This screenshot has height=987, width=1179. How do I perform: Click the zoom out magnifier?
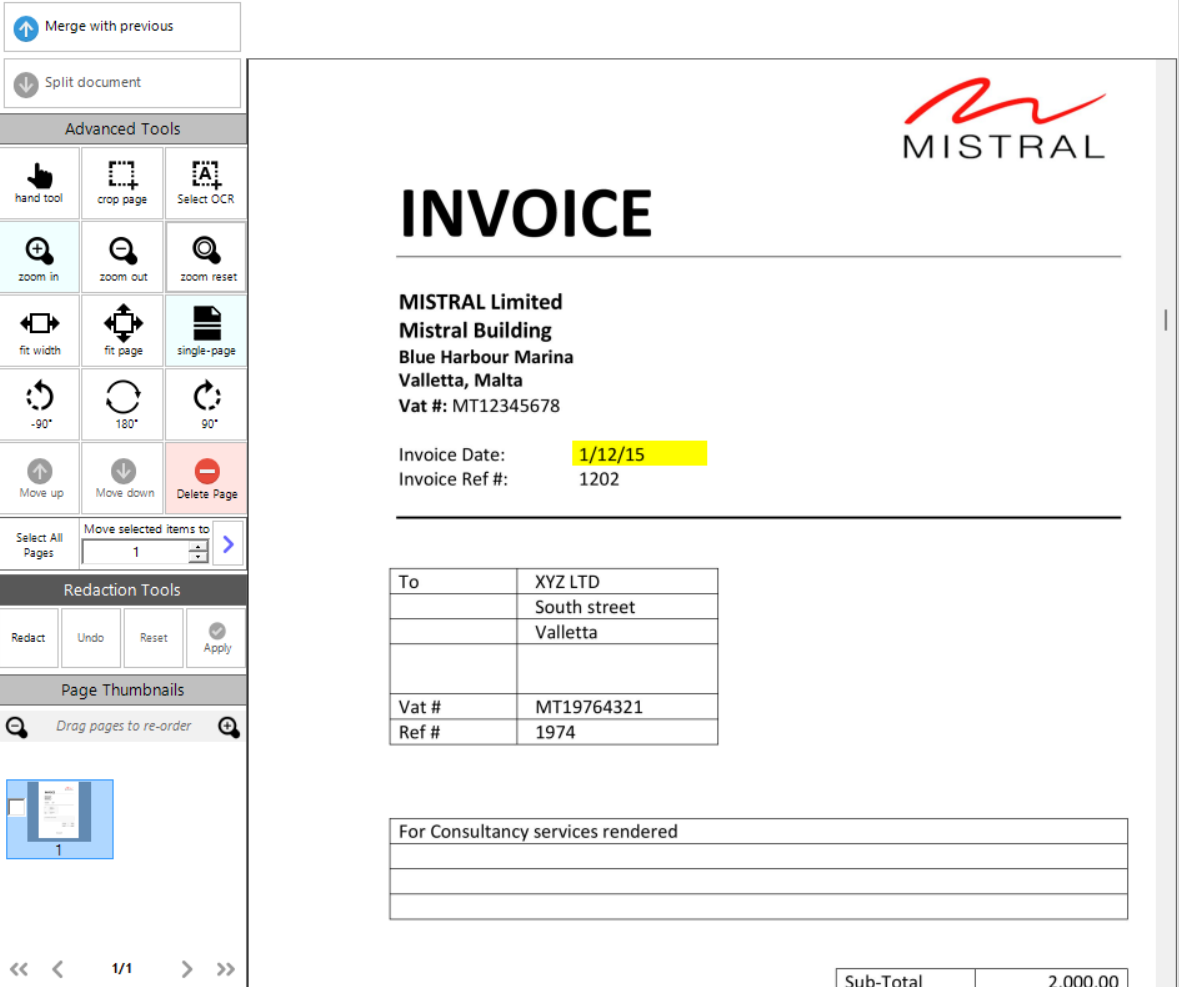(x=123, y=258)
